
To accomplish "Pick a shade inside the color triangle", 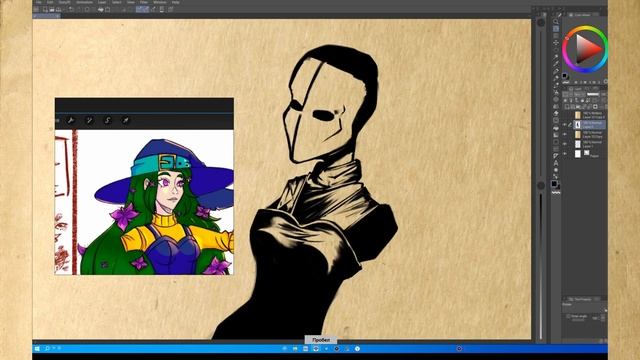I will [586, 49].
